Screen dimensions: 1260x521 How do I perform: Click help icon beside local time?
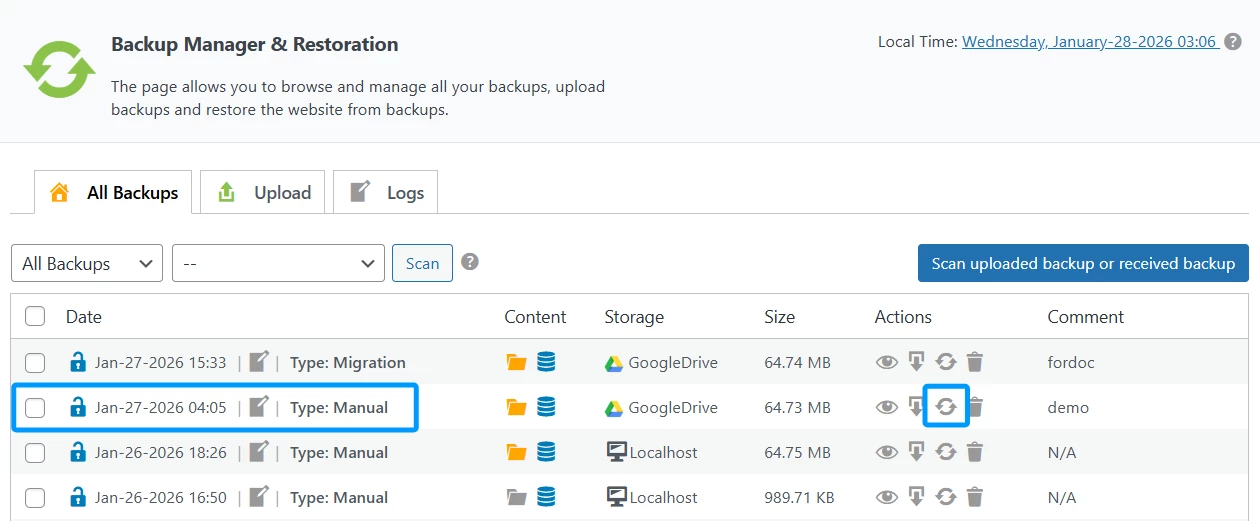tap(1233, 42)
